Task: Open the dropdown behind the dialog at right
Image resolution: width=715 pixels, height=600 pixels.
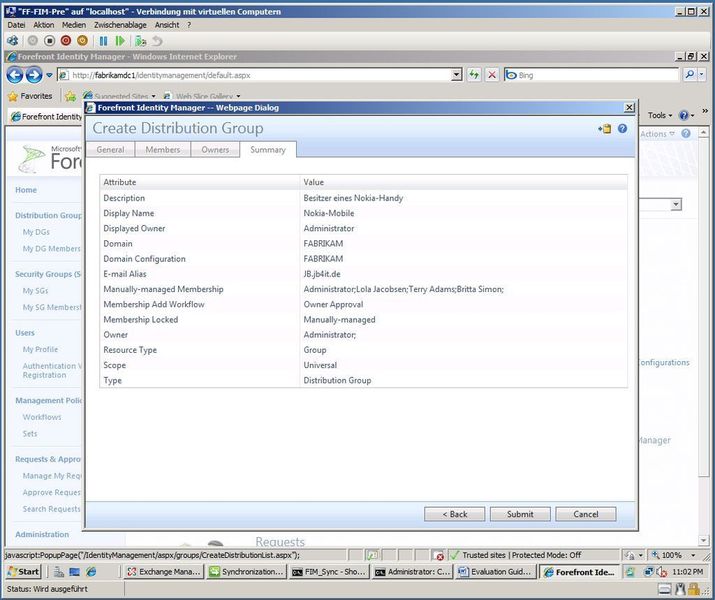Action: tap(676, 205)
